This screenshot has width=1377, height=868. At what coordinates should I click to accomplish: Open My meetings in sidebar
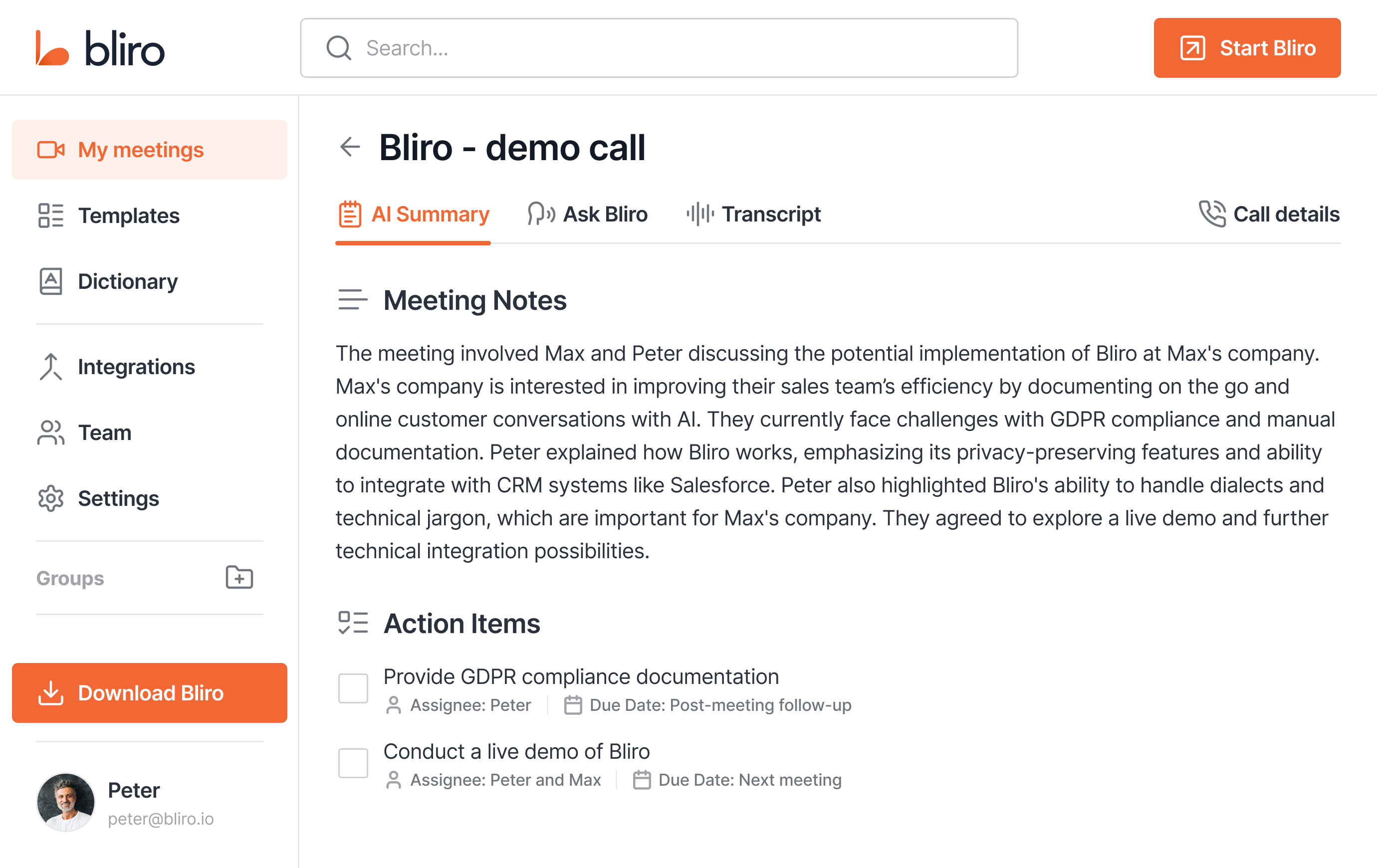click(x=149, y=150)
